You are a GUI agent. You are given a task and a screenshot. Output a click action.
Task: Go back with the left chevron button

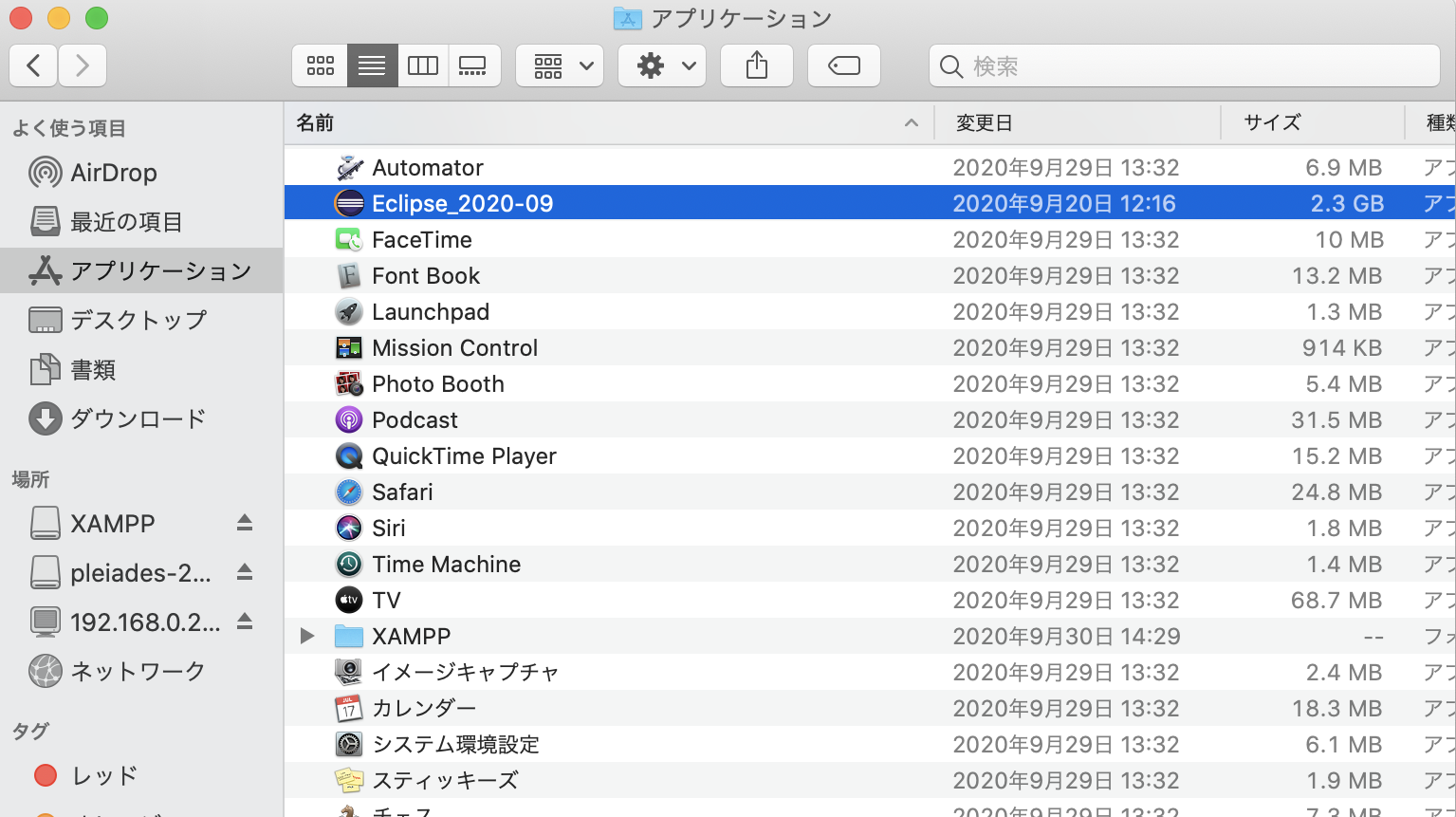(33, 65)
